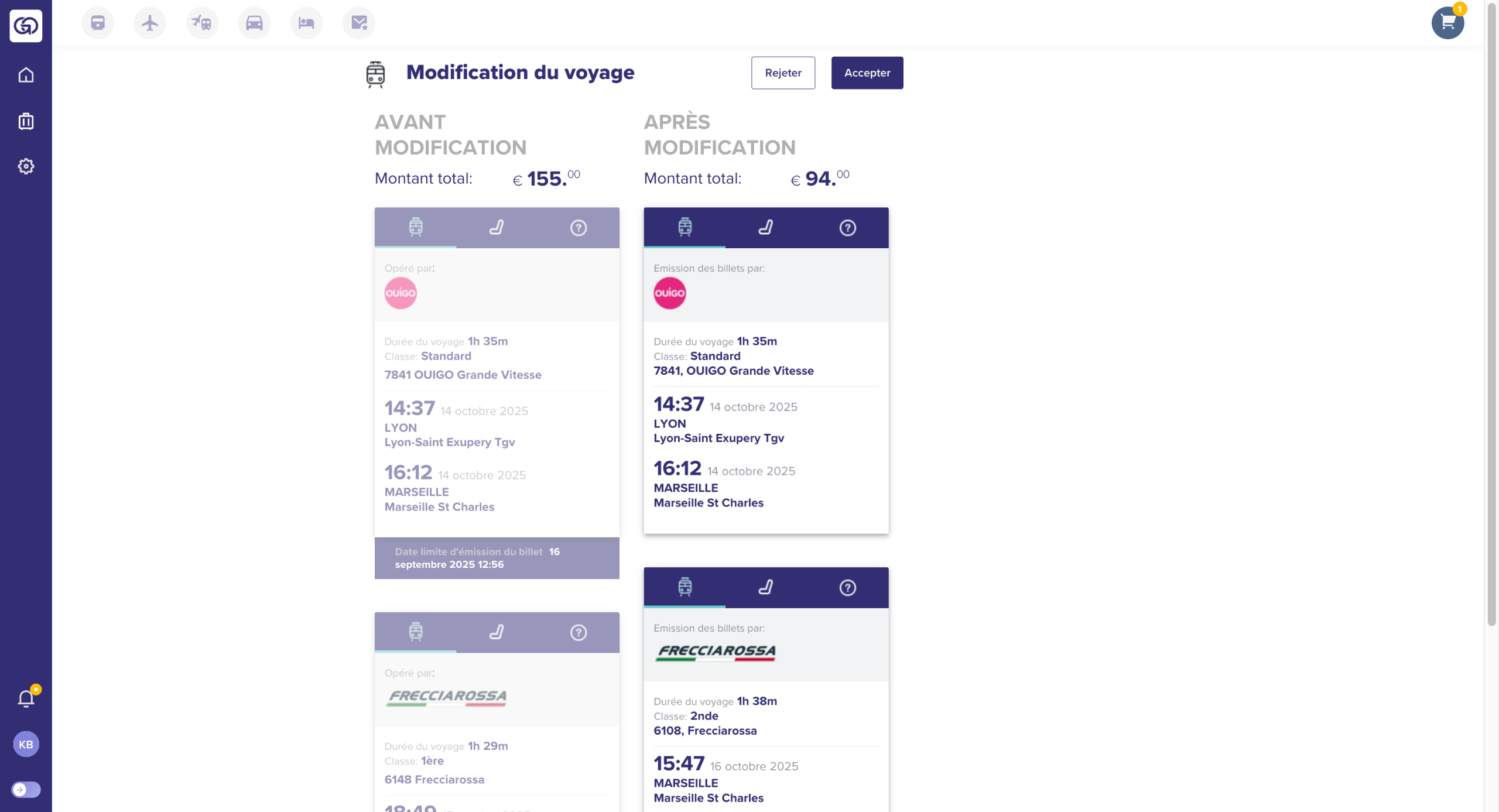Switch to seat tab in after-modification OUIGO card
The height and width of the screenshot is (812, 1499).
point(766,227)
